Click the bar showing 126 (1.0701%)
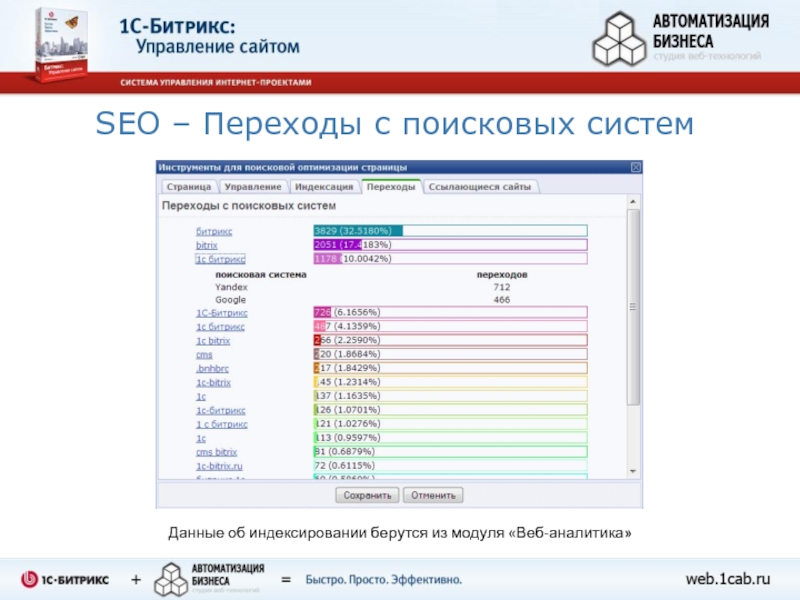This screenshot has height=600, width=800. [451, 410]
